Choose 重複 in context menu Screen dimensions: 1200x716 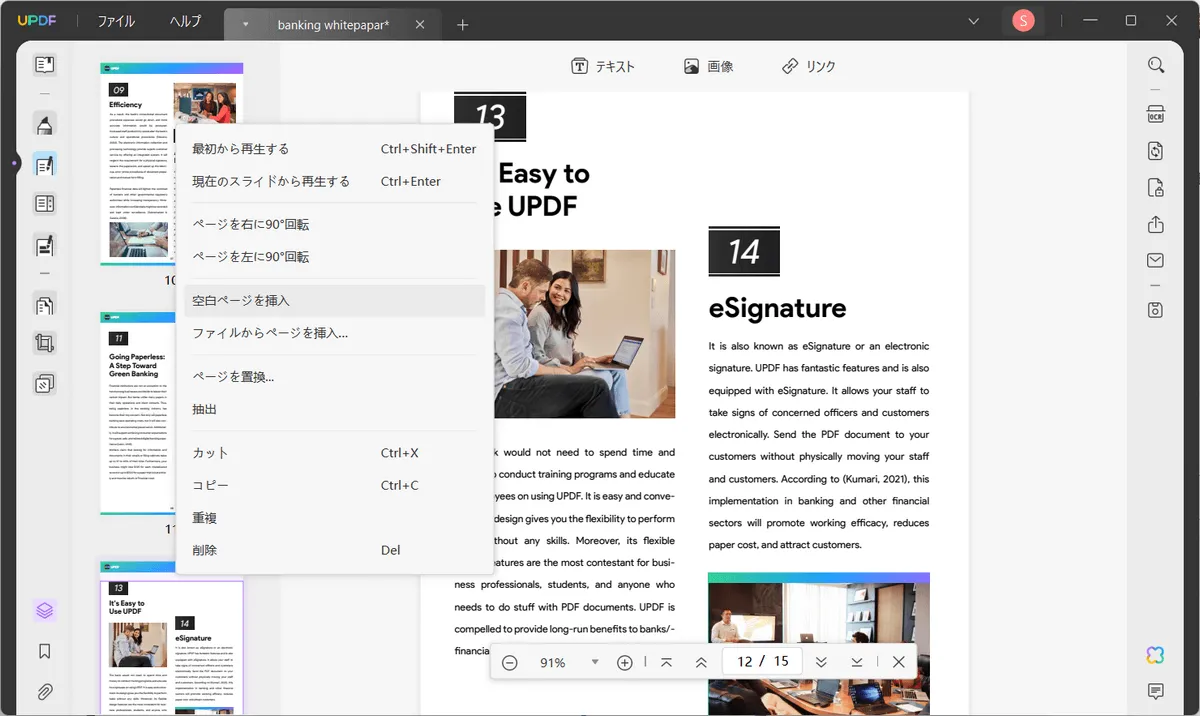335,518
